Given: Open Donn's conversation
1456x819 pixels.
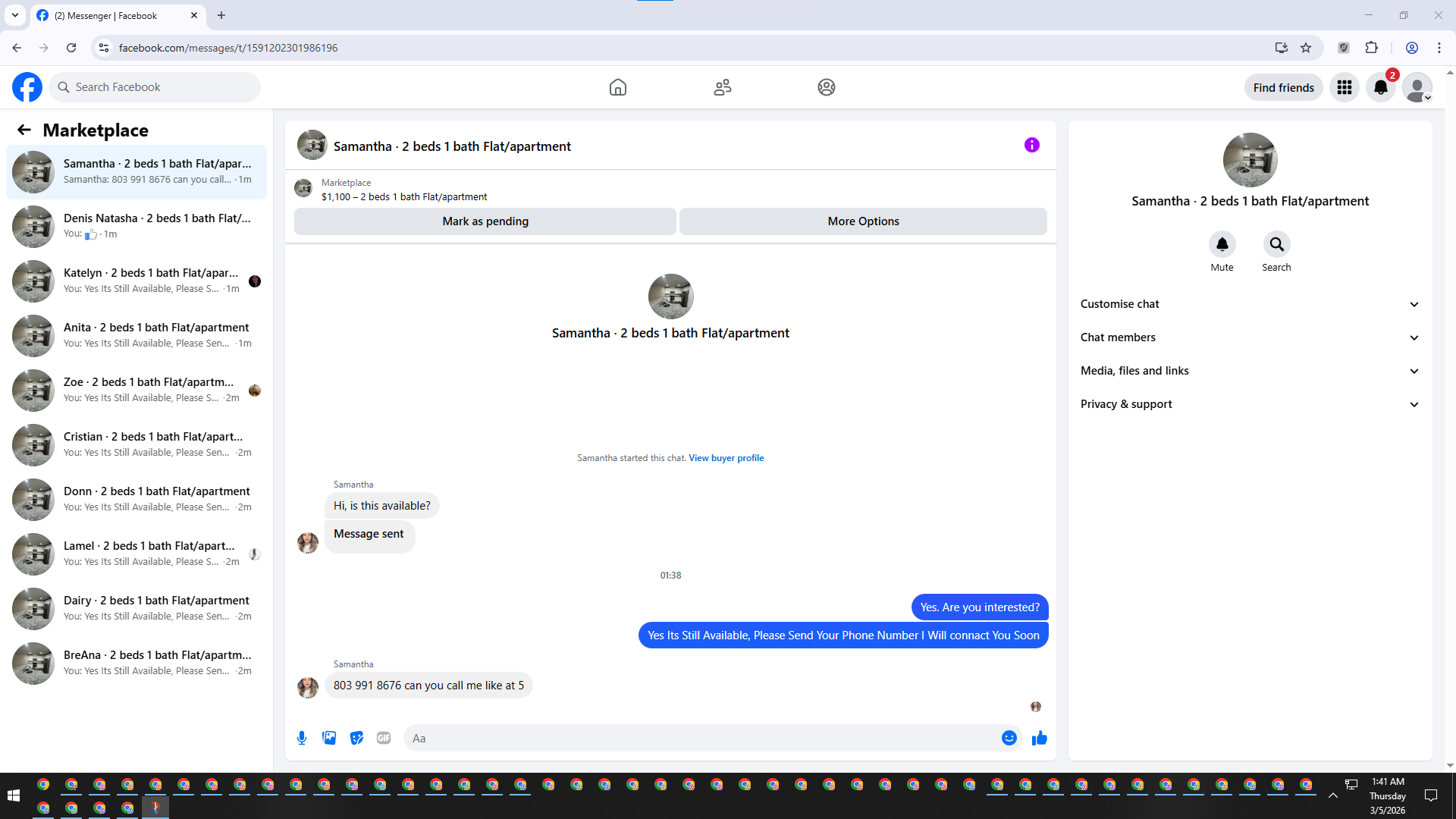Looking at the screenshot, I should (136, 500).
